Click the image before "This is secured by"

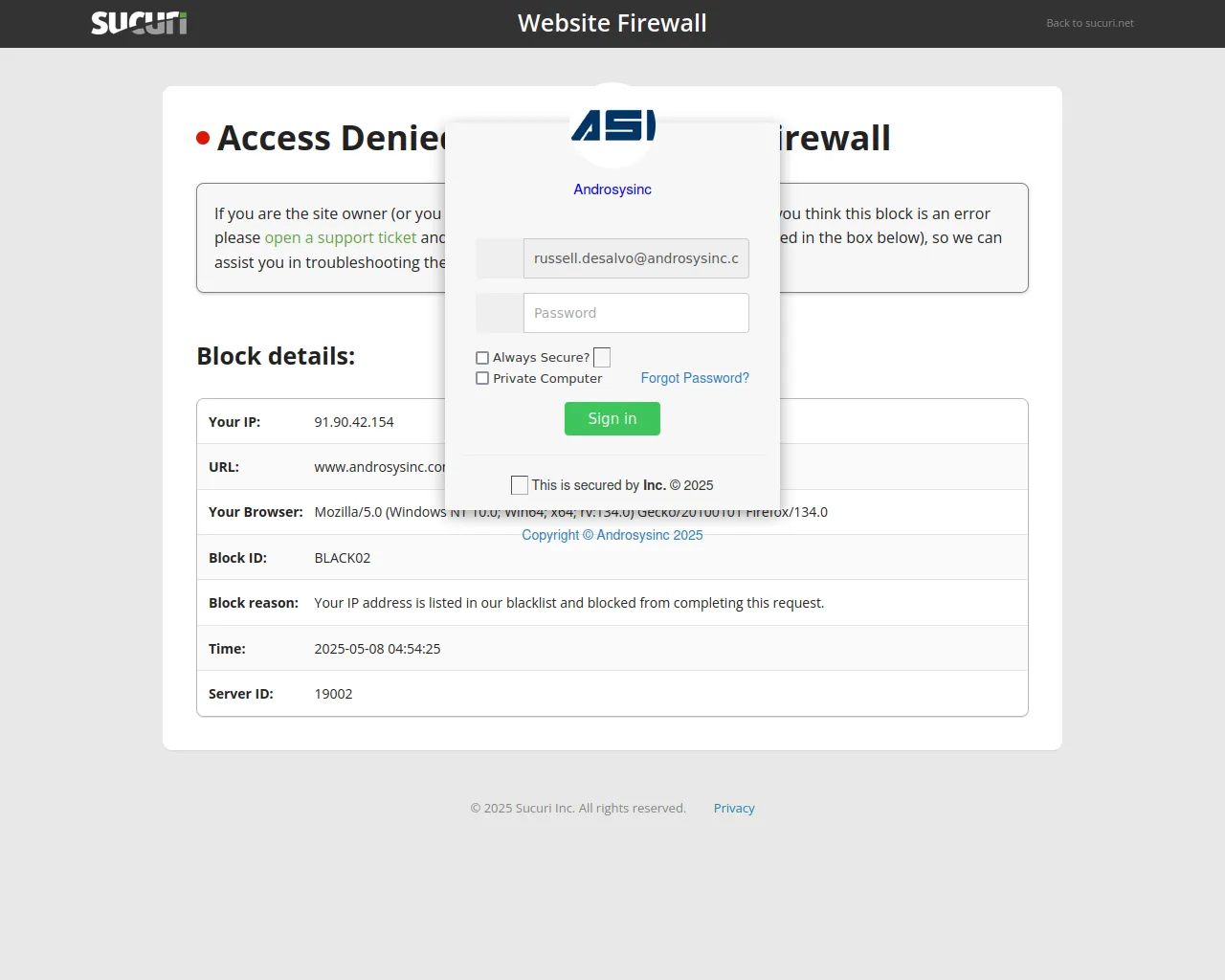pos(520,485)
